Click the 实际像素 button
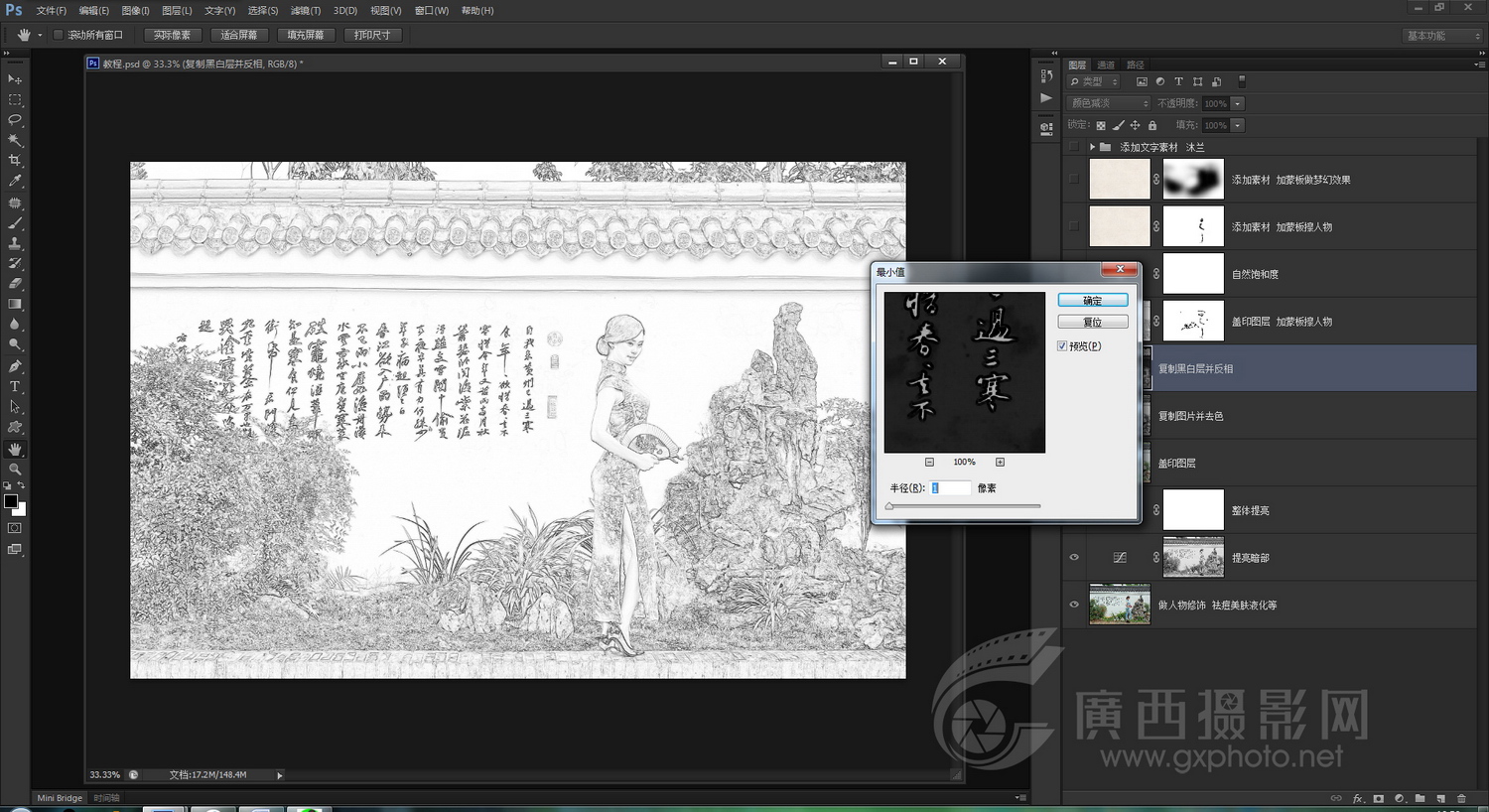Viewport: 1489px width, 812px height. coord(173,35)
